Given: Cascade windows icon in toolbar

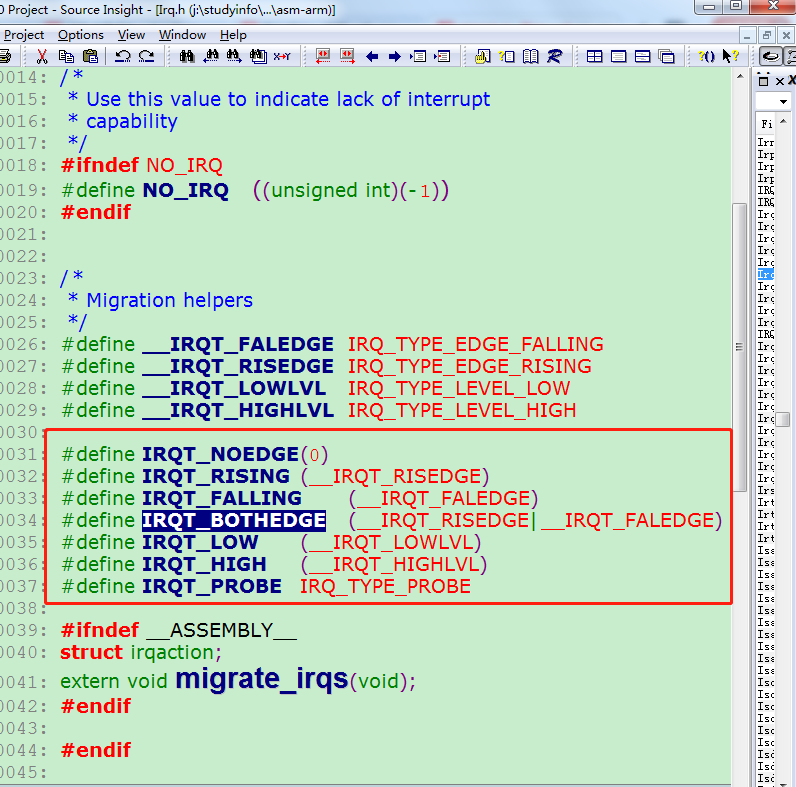Looking at the screenshot, I should point(667,56).
